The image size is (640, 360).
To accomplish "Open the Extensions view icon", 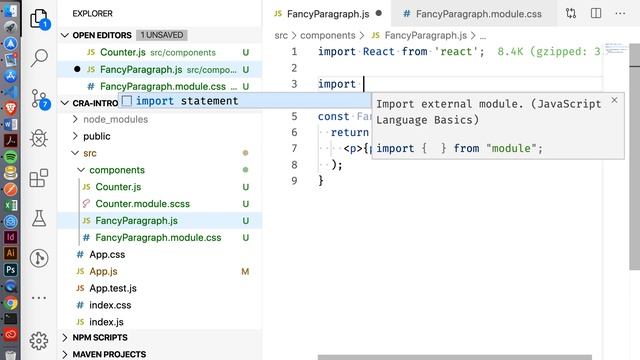I will (x=39, y=178).
